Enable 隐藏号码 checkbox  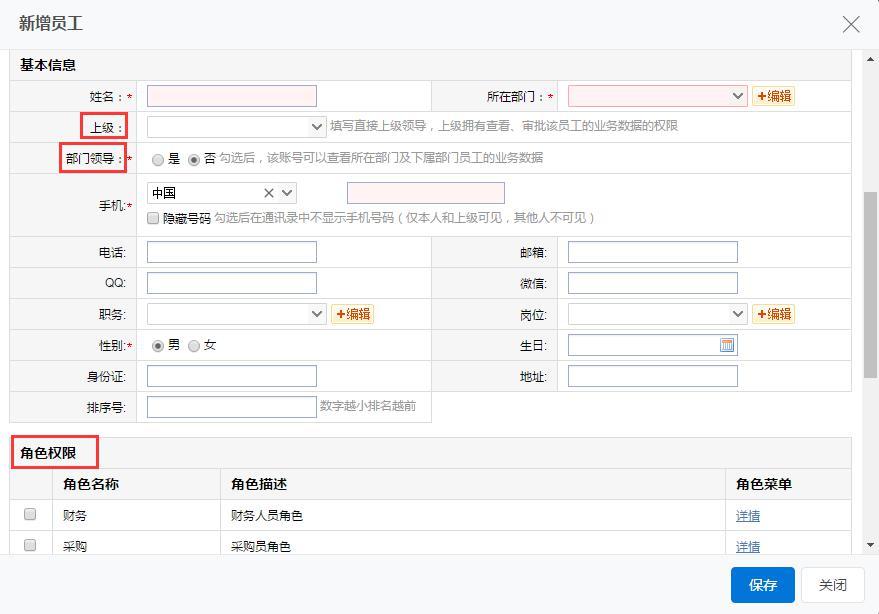coord(154,217)
